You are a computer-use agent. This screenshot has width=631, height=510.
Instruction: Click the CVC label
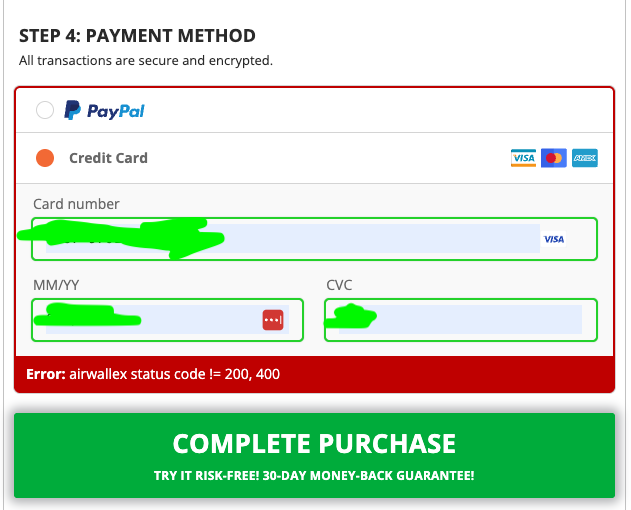(339, 285)
